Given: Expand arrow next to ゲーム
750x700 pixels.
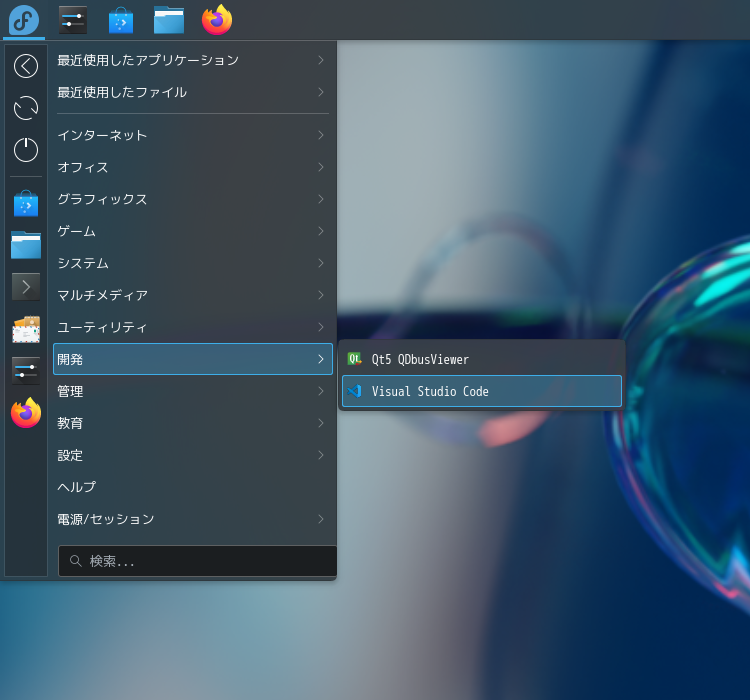Looking at the screenshot, I should [321, 231].
